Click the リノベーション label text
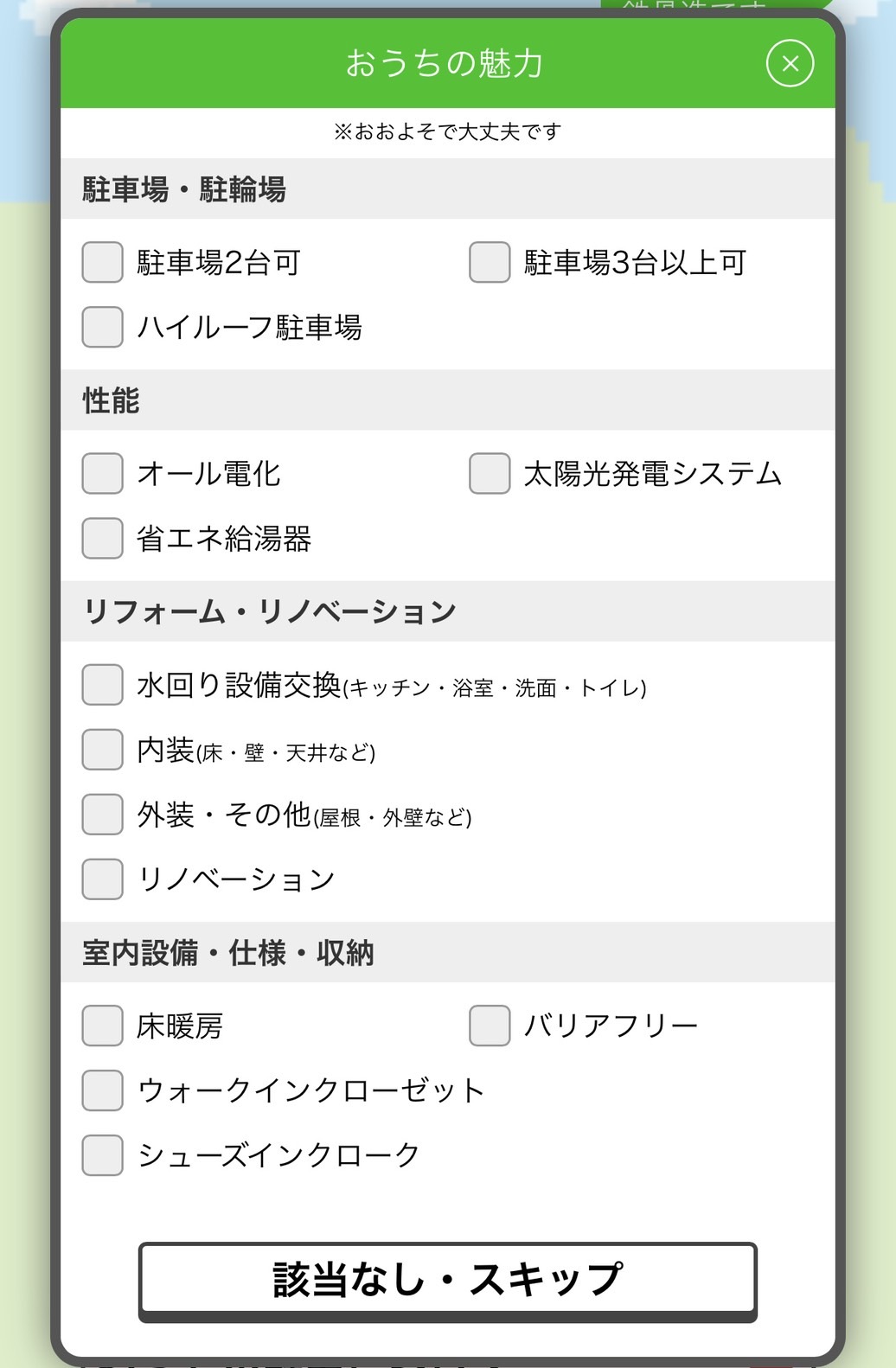The image size is (896, 1368). (x=236, y=879)
